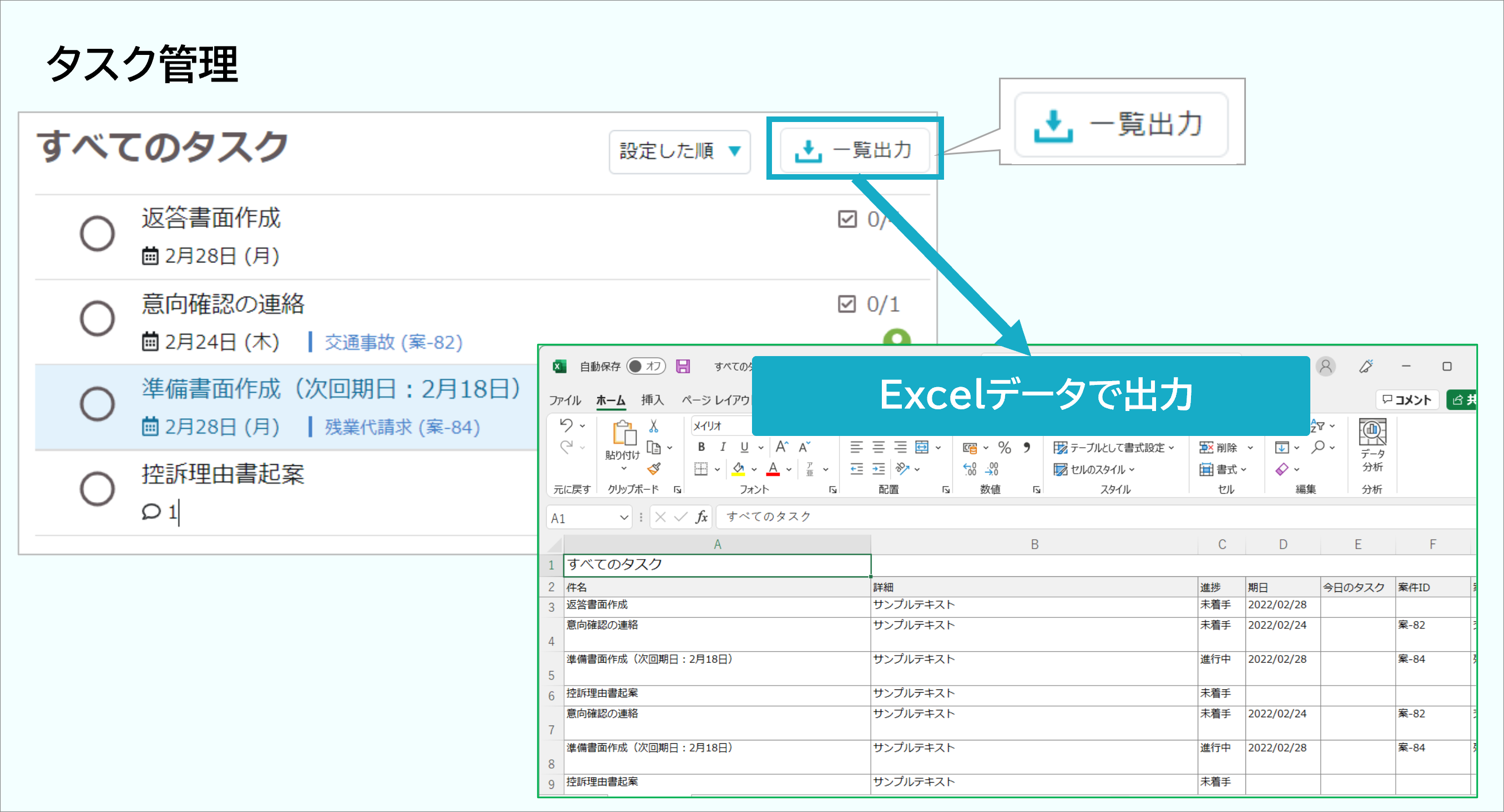Click the Cut scissors icon
Image resolution: width=1504 pixels, height=812 pixels.
click(x=654, y=426)
